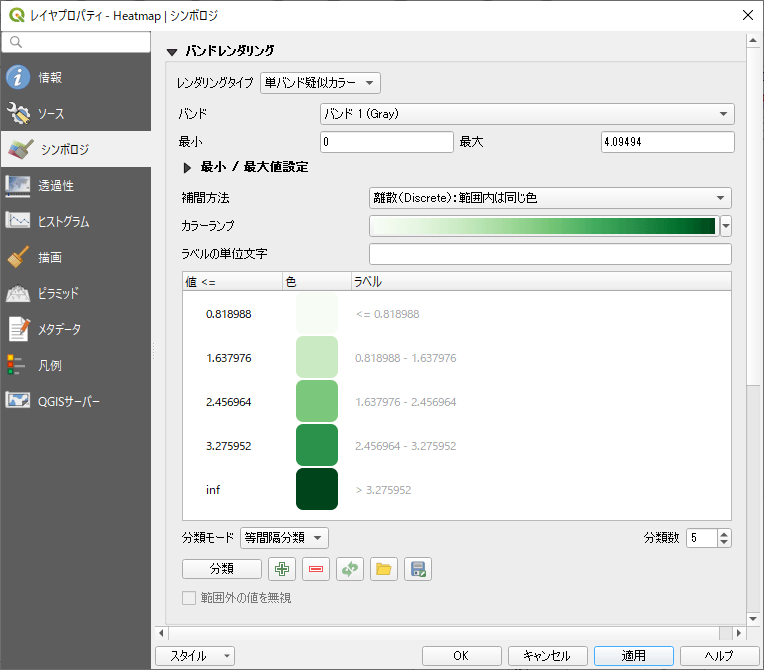Click the 最小 value input field
Viewport: 764px width, 670px height.
387,142
